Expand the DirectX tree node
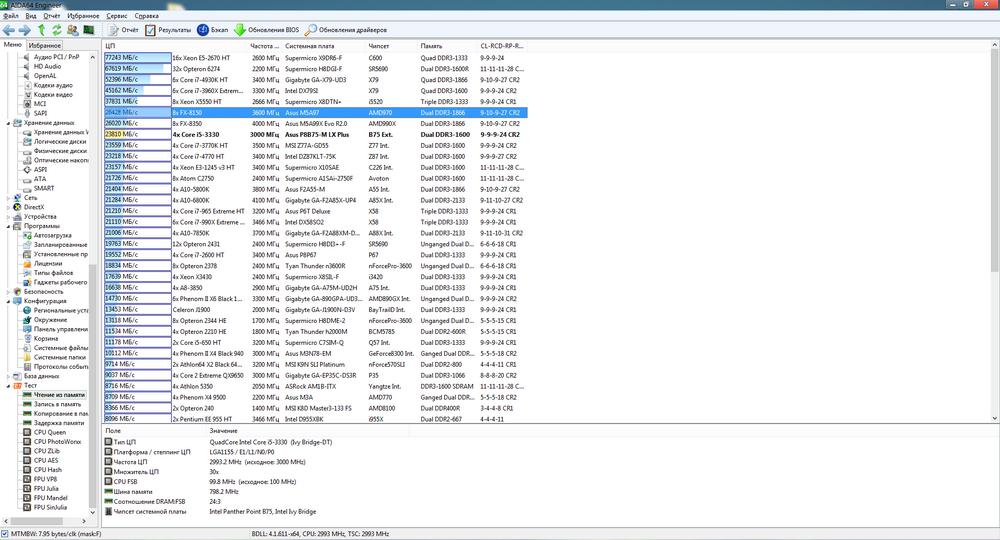 (x=8, y=207)
